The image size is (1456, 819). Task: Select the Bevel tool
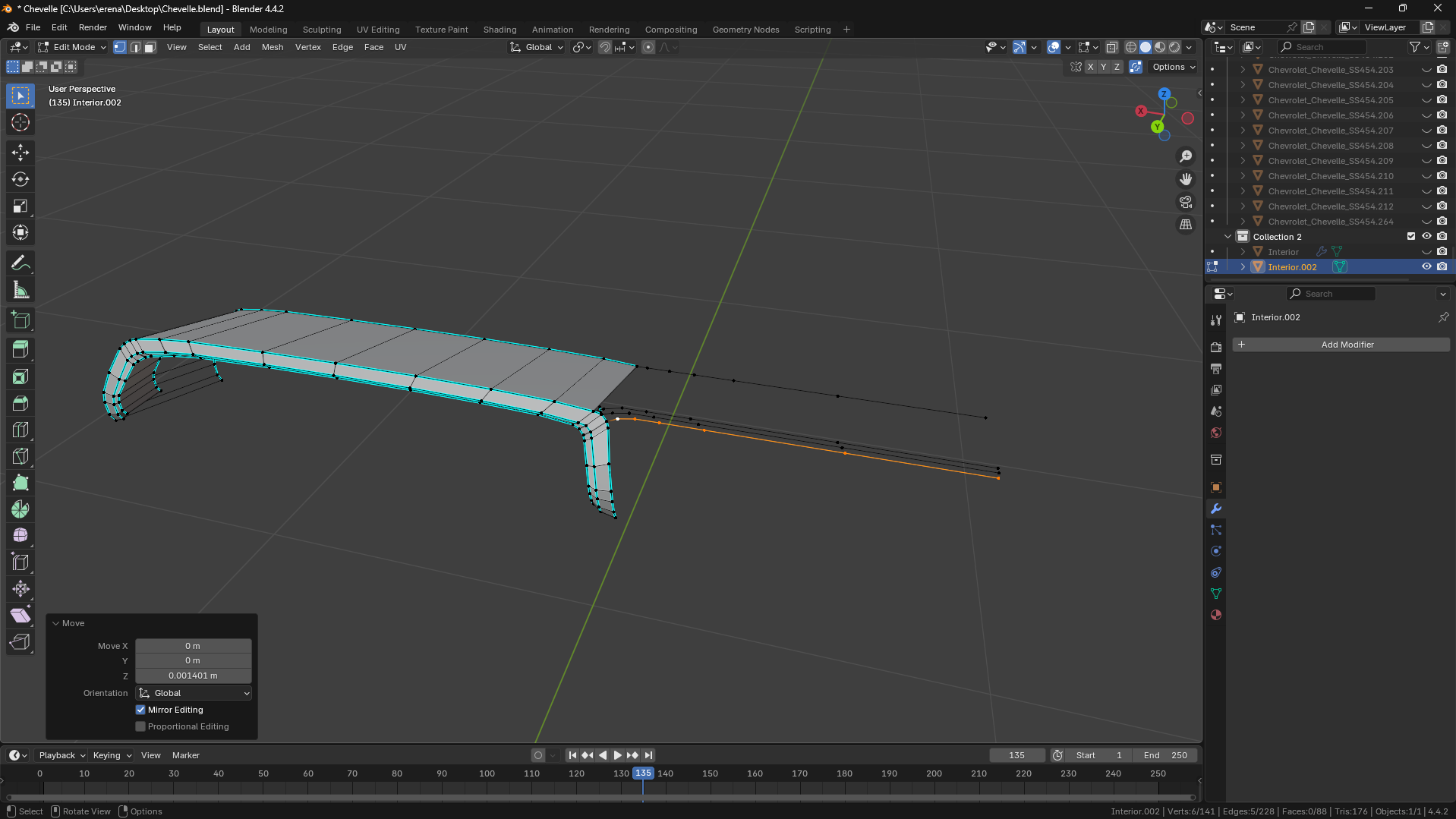(x=20, y=403)
